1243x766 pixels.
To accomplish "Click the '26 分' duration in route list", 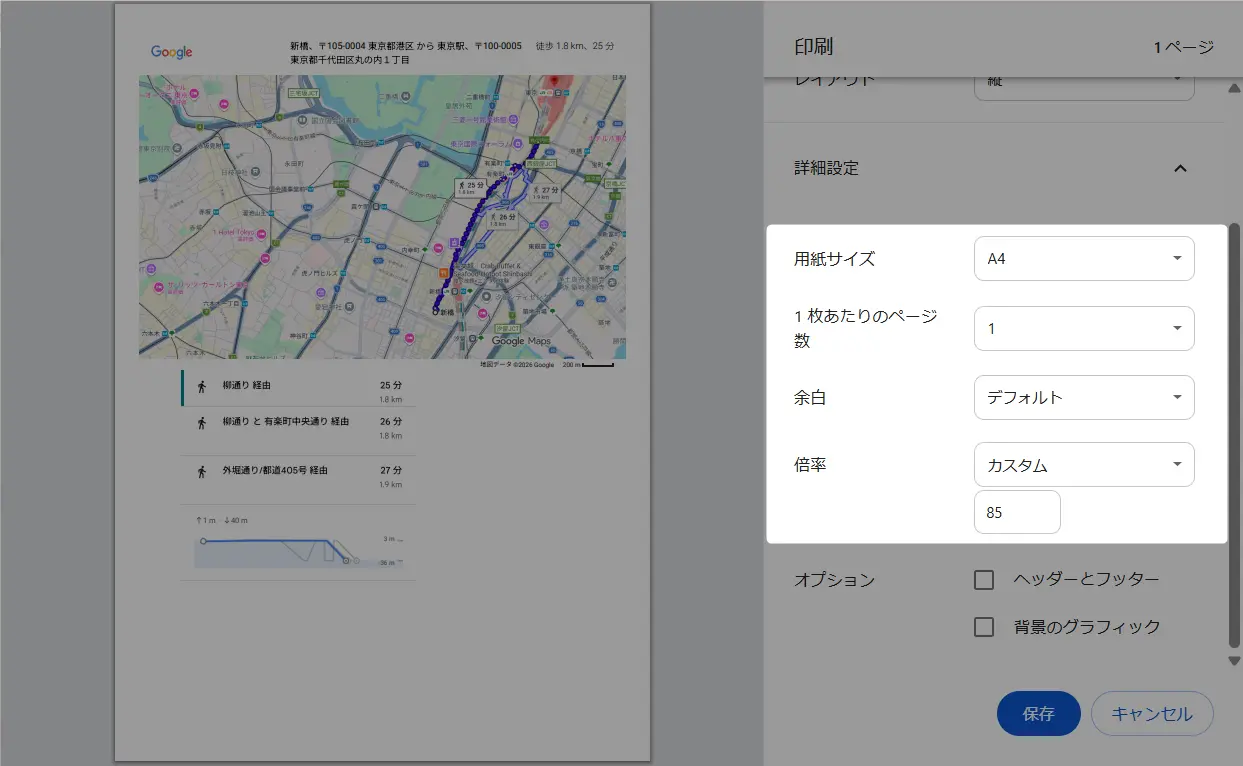I will pyautogui.click(x=391, y=422).
